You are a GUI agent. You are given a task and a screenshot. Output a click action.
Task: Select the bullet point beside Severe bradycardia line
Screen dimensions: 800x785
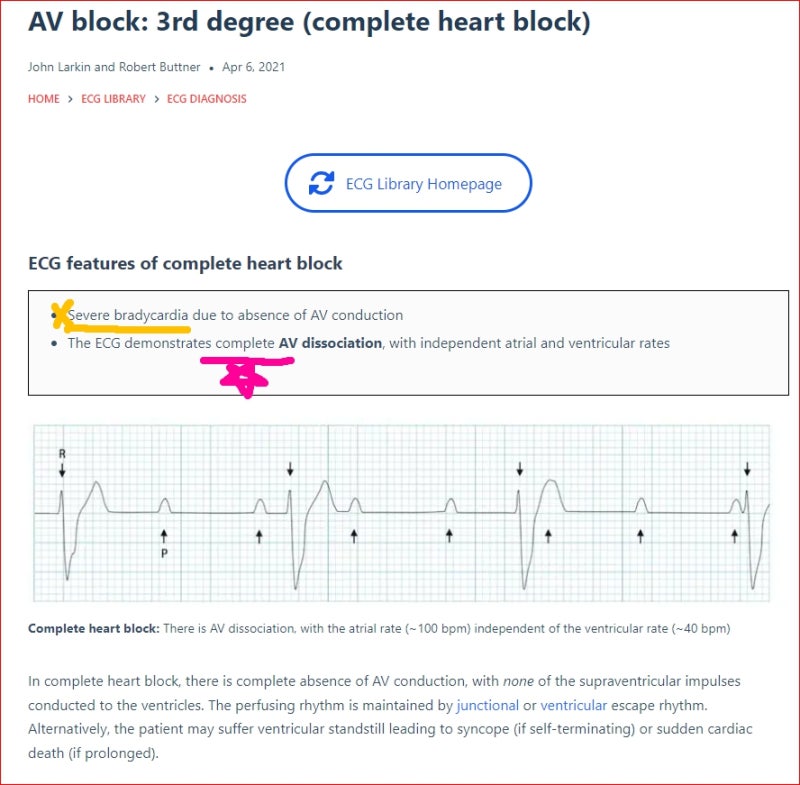tap(55, 315)
